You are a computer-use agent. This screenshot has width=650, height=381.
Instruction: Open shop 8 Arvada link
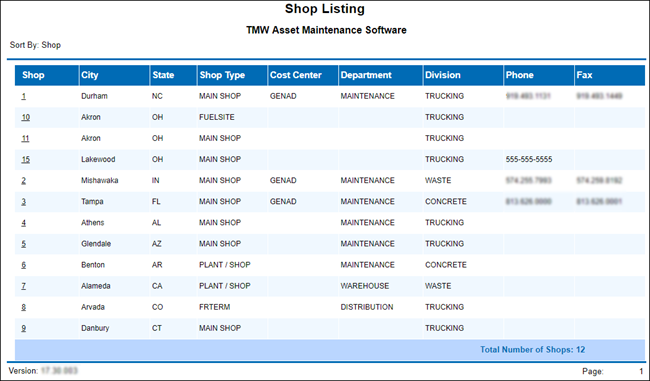click(x=24, y=308)
